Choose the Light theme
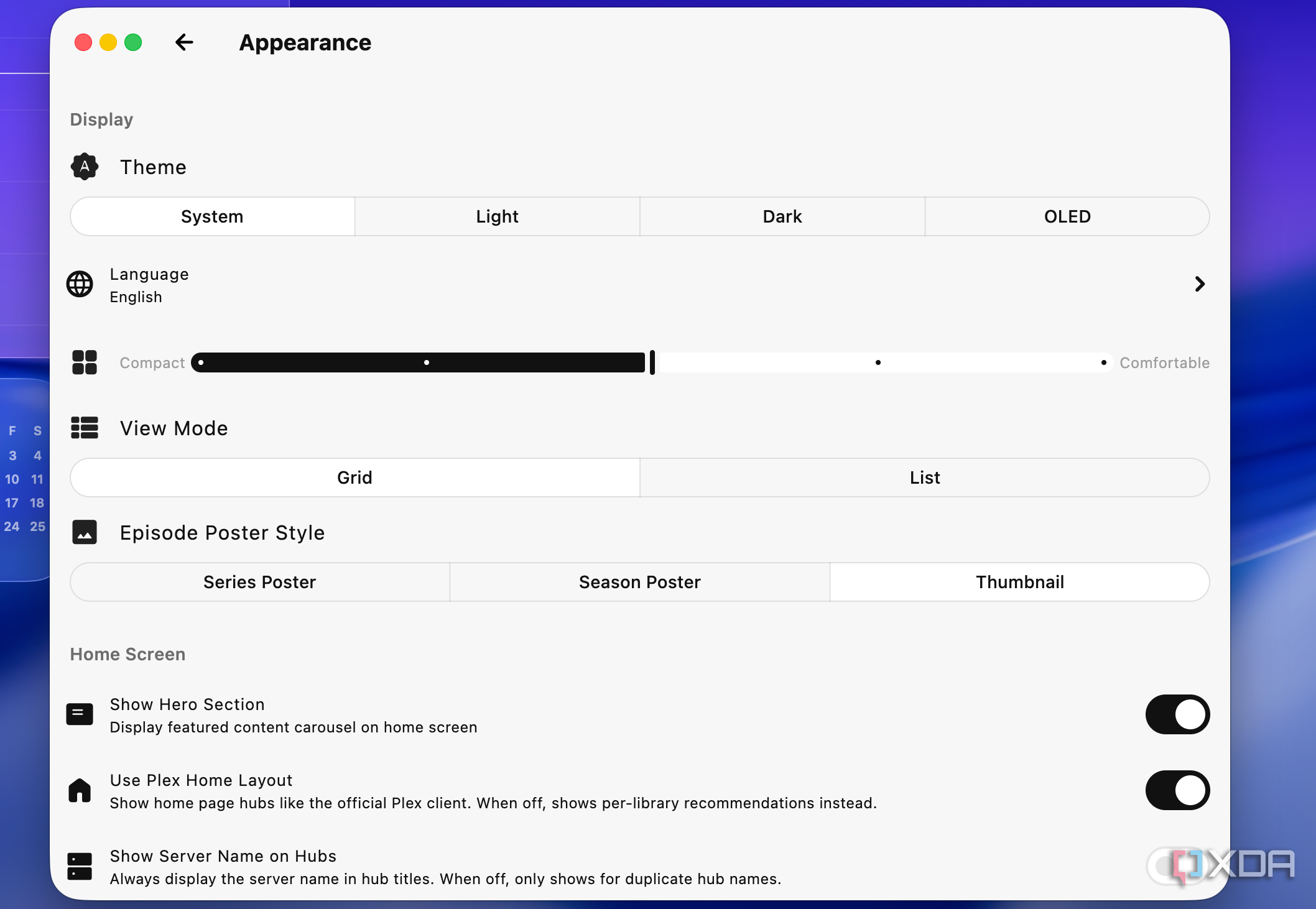The image size is (1316, 909). coord(497,216)
